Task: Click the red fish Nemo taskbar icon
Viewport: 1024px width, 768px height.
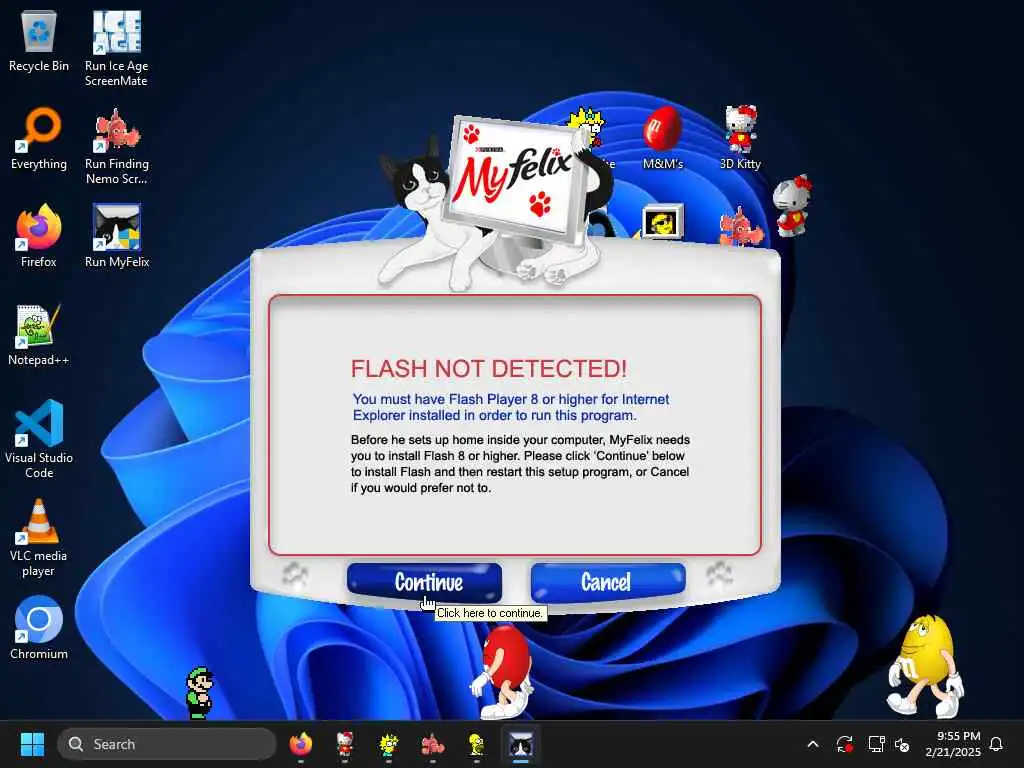Action: (432, 744)
